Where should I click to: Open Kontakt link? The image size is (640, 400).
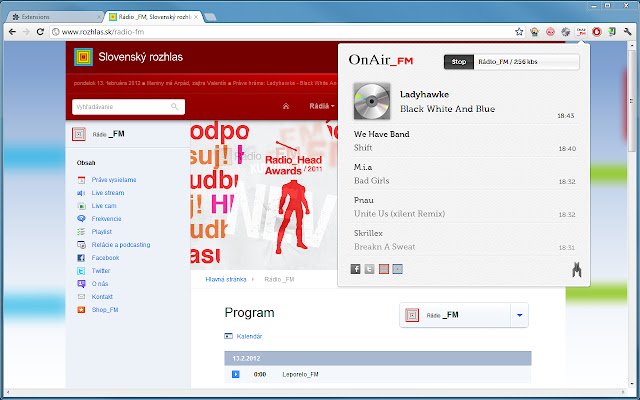tap(102, 297)
